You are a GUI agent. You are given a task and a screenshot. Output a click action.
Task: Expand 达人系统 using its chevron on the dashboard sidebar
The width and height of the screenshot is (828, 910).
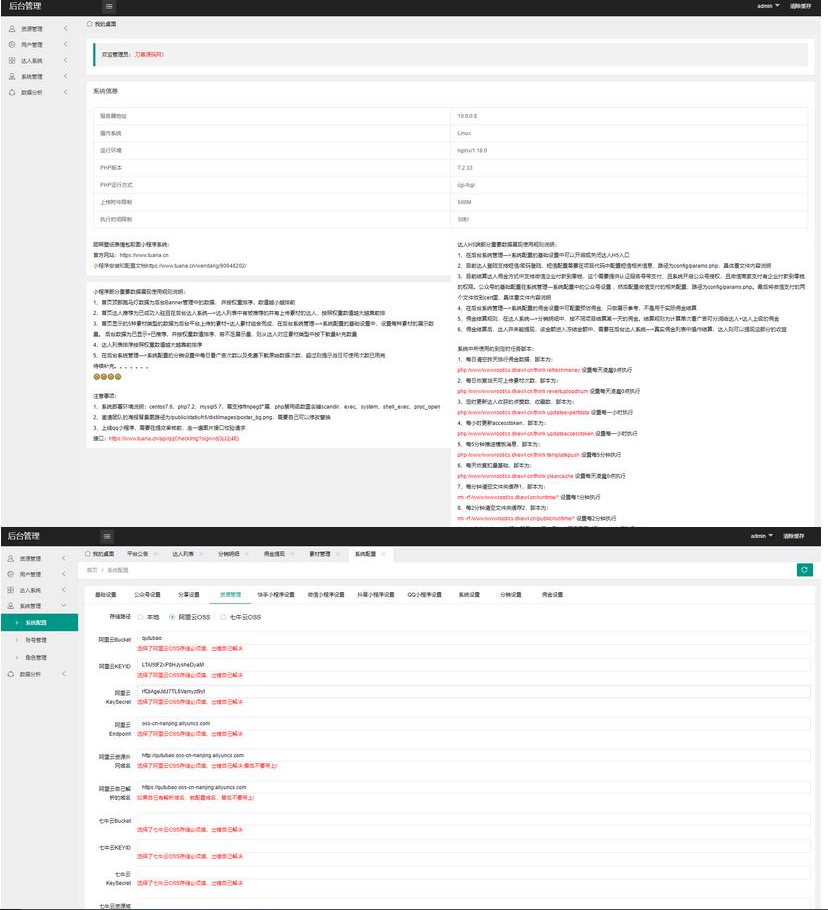66,60
